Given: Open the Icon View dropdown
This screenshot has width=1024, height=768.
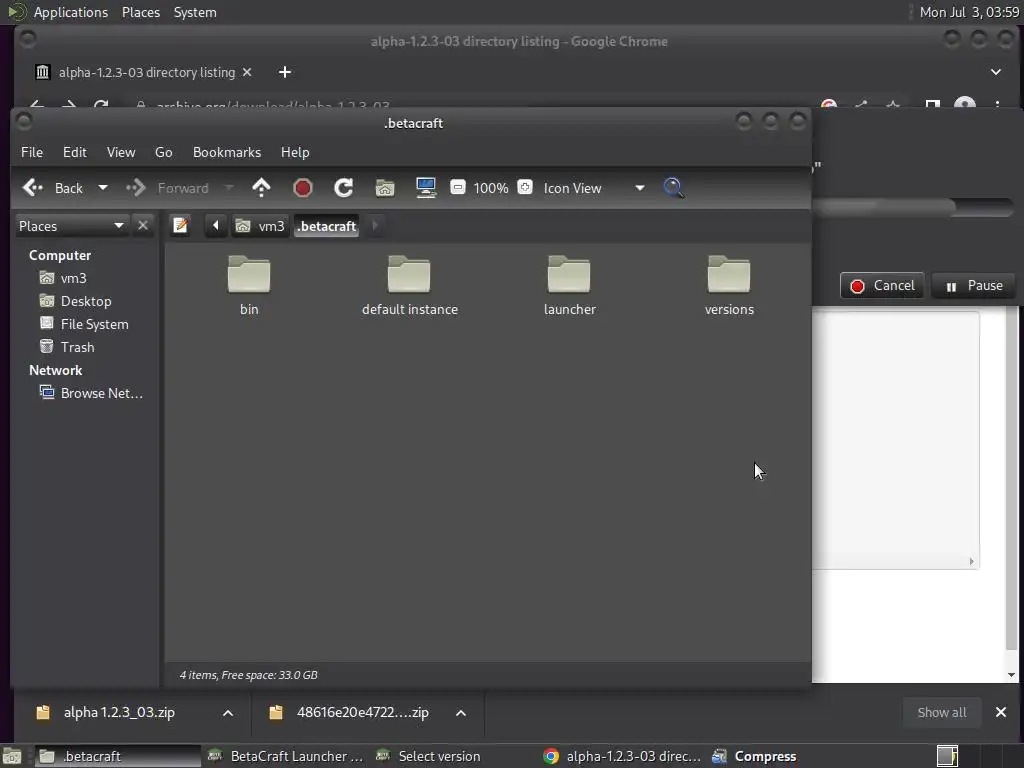Looking at the screenshot, I should 594,188.
